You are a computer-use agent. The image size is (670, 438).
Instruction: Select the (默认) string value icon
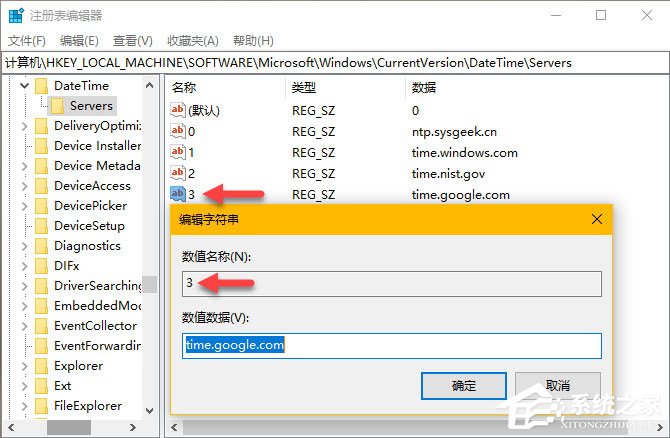177,110
